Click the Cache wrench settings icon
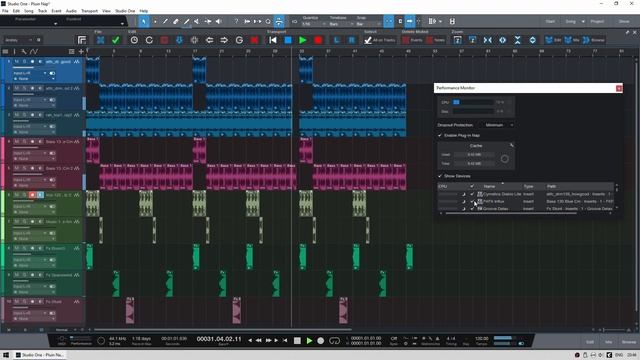This screenshot has width=640, height=360. tap(511, 145)
